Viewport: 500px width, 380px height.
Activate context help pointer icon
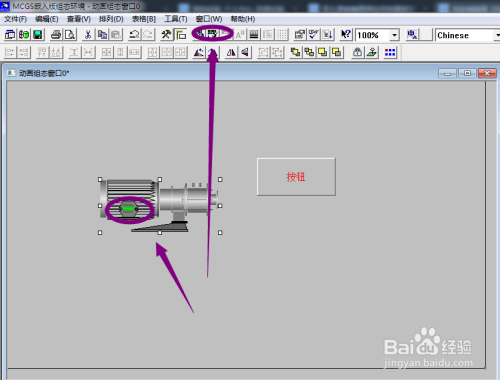tap(346, 34)
